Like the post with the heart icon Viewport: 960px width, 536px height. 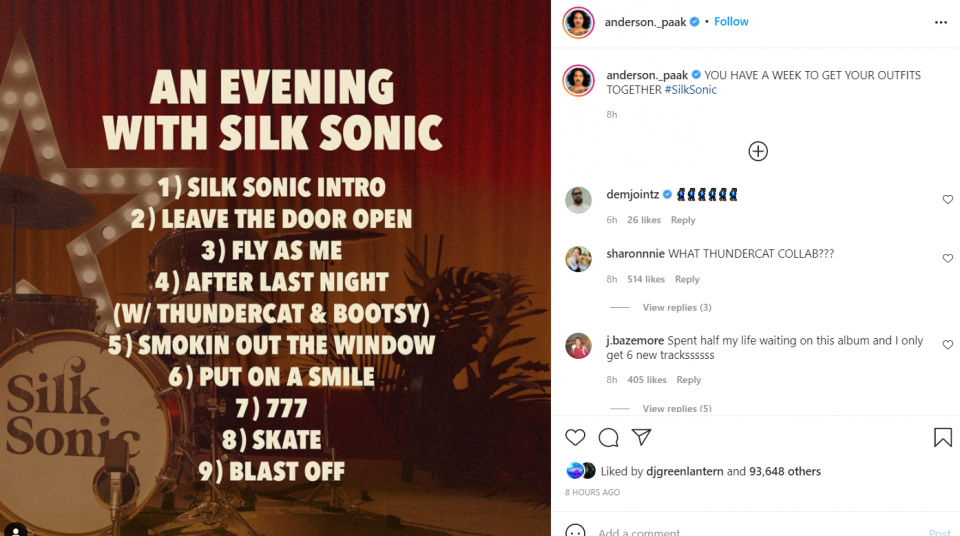pyautogui.click(x=575, y=437)
